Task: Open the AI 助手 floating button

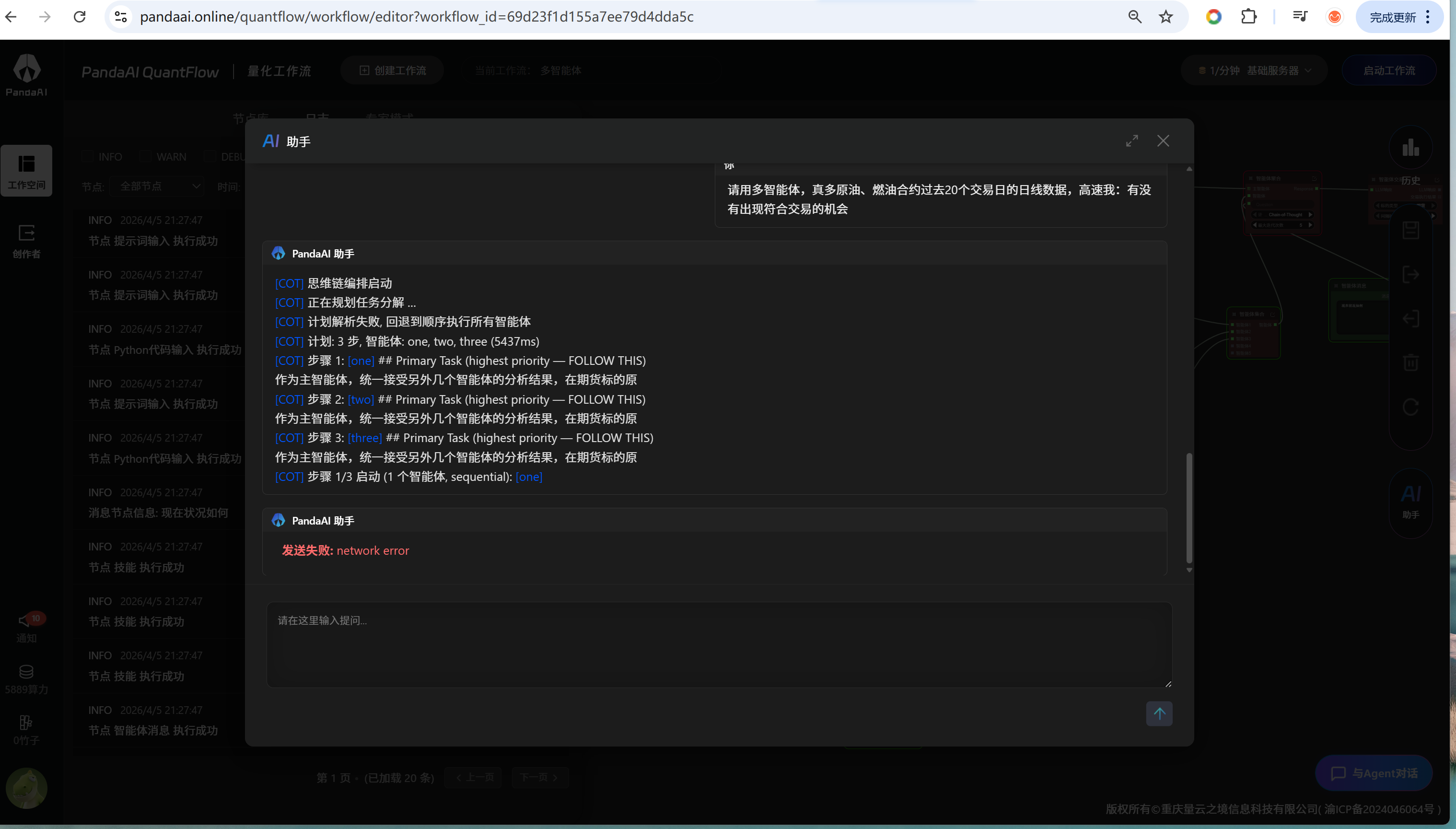Action: (x=1410, y=501)
